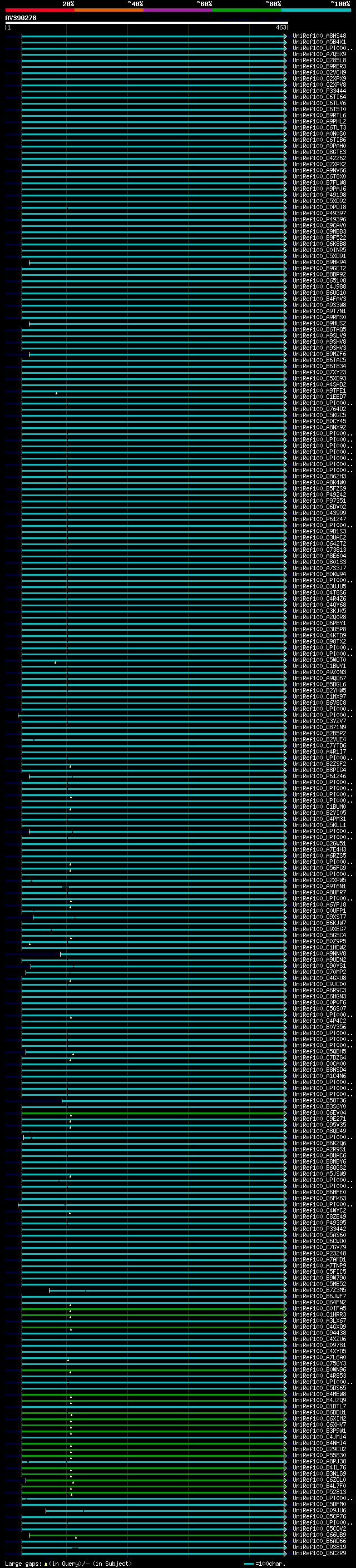Screen dimensions: 356x1568
Task: Open hit UniRef100_Q2XPW5
Action: pyautogui.click(x=319, y=880)
